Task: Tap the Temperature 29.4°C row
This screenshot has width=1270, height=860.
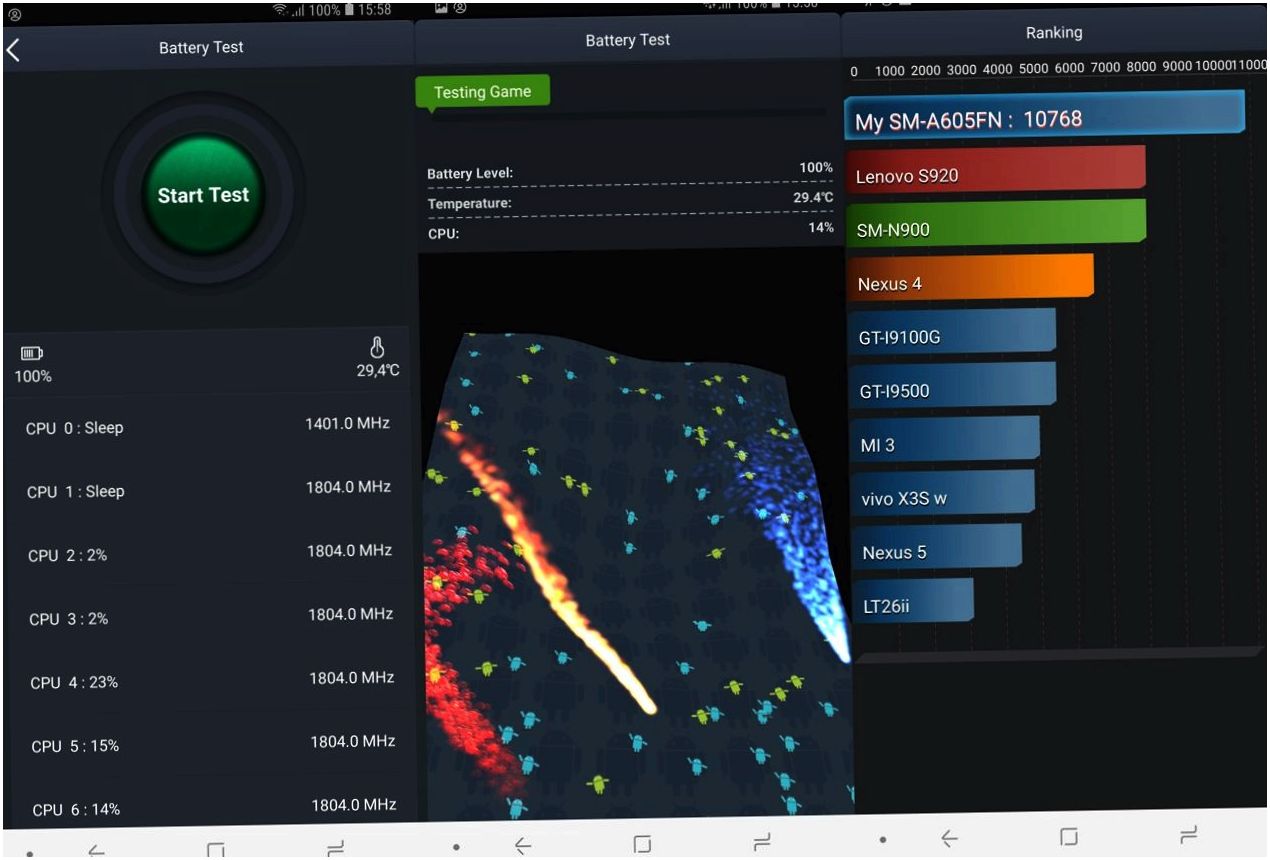Action: coord(630,201)
